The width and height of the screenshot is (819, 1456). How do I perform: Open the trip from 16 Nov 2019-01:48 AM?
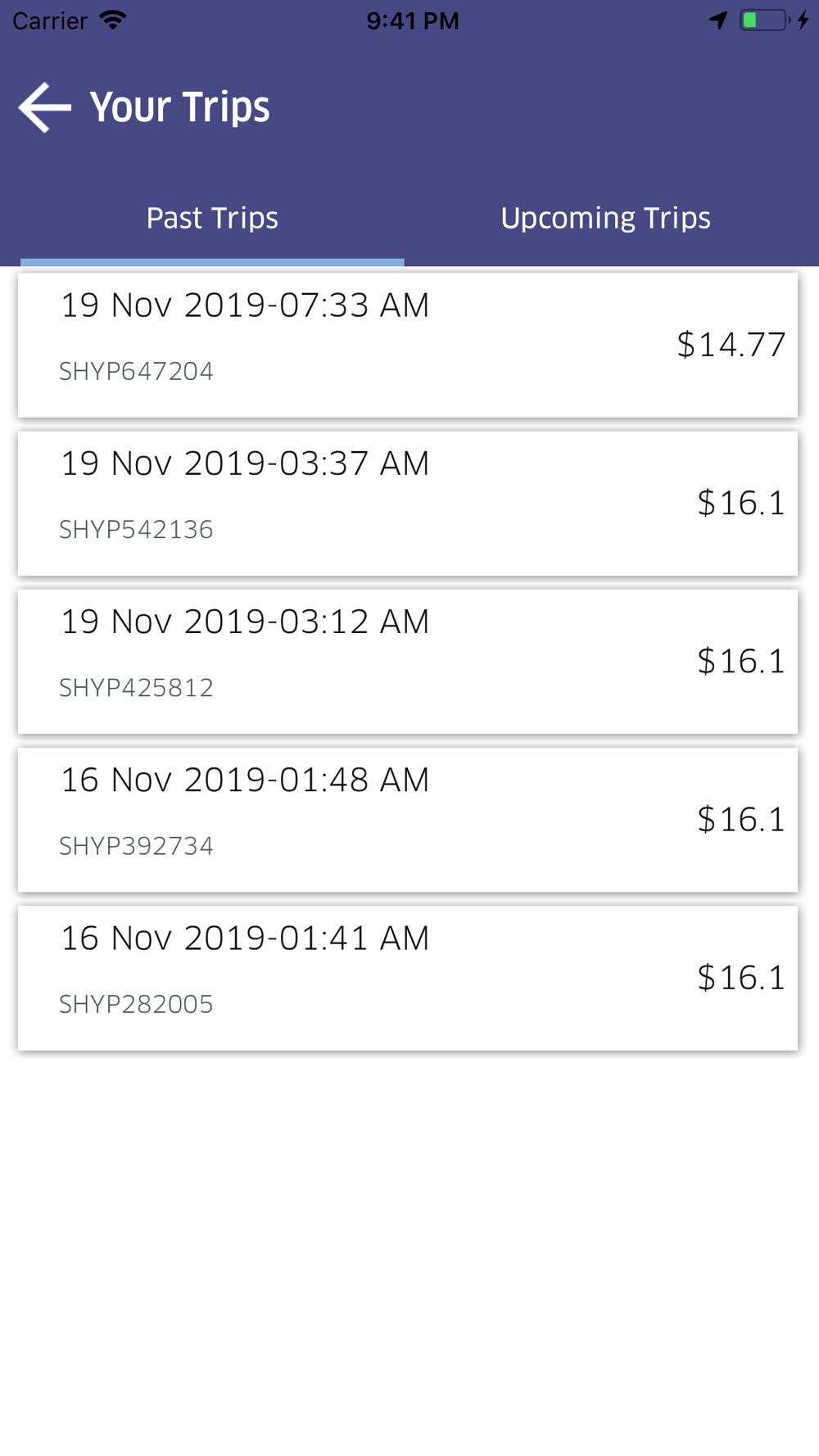click(x=408, y=819)
